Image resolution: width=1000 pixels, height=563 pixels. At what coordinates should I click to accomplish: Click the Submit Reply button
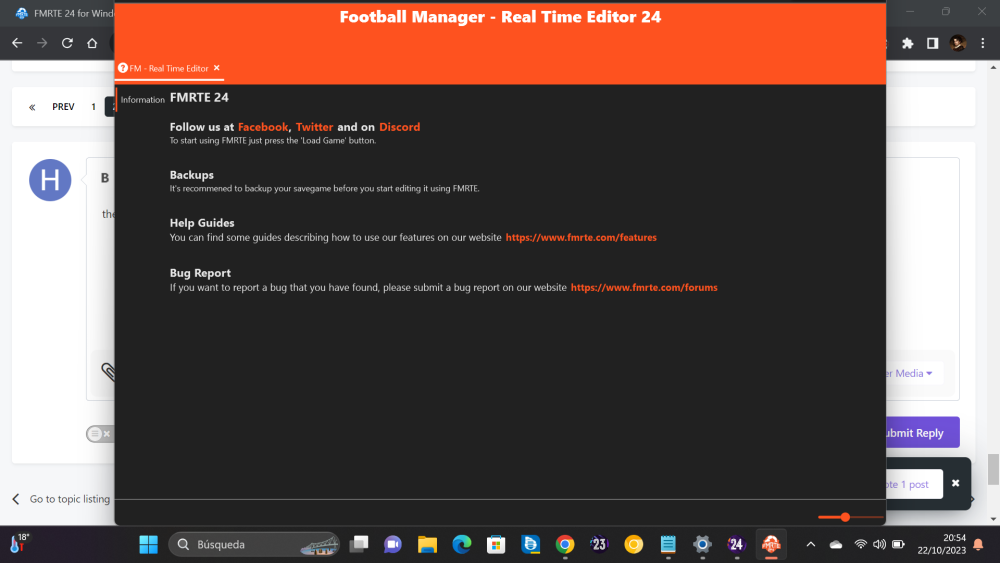coord(923,432)
